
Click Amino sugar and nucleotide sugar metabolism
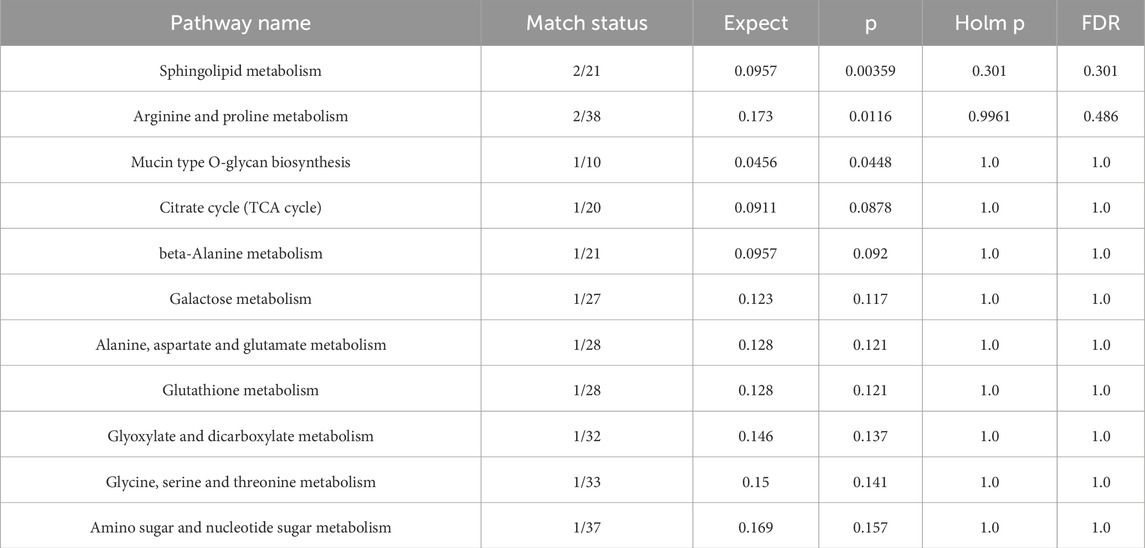coord(240,528)
